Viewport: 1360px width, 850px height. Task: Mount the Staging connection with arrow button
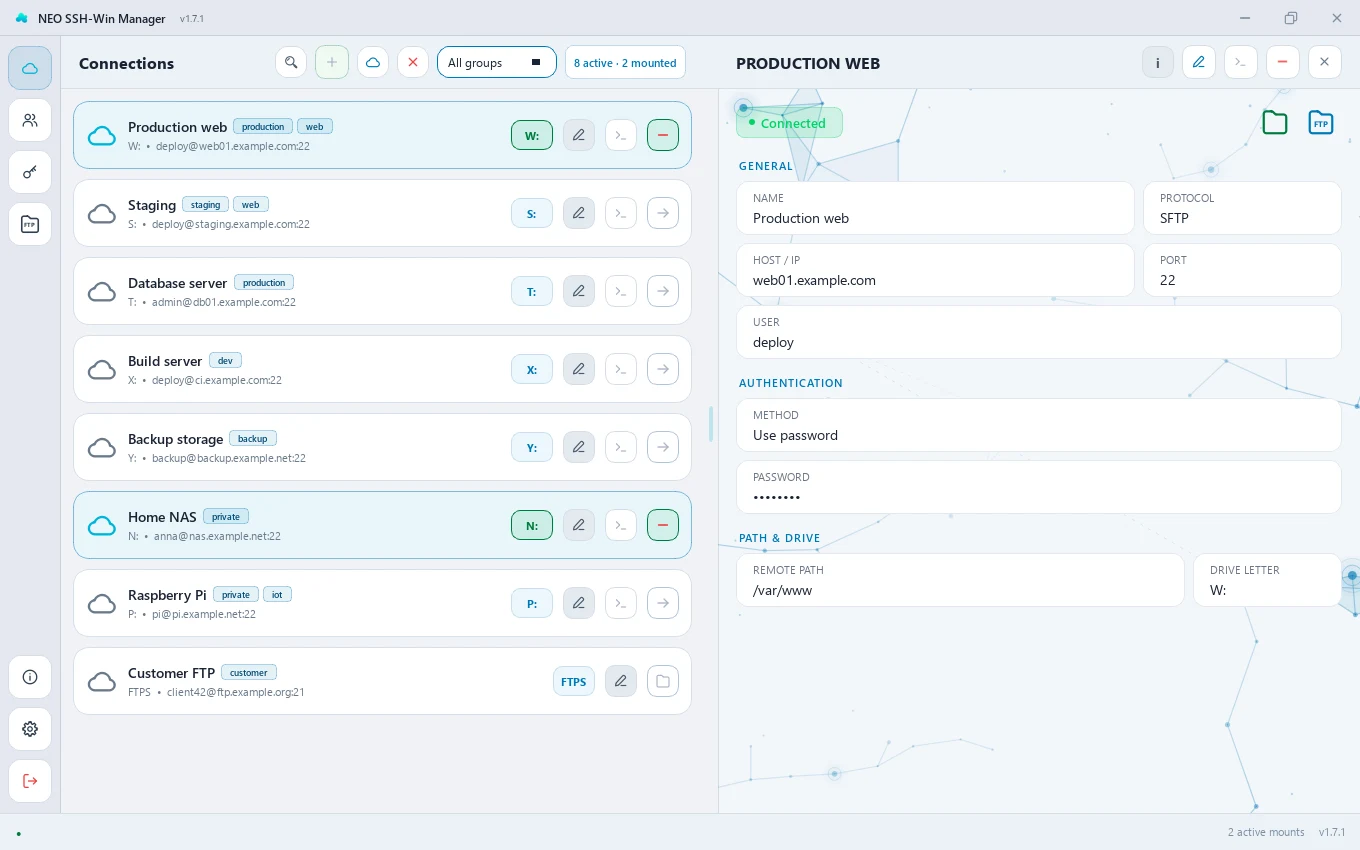[663, 213]
